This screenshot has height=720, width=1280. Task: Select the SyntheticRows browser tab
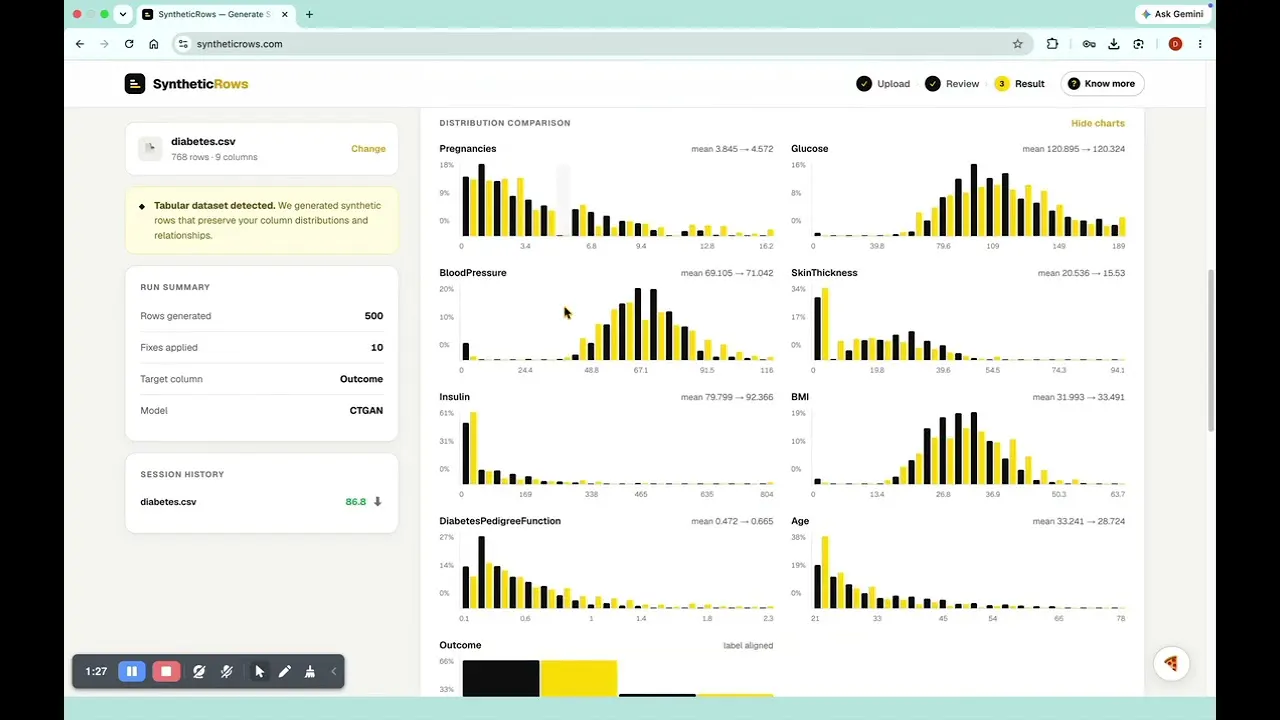[x=215, y=15]
